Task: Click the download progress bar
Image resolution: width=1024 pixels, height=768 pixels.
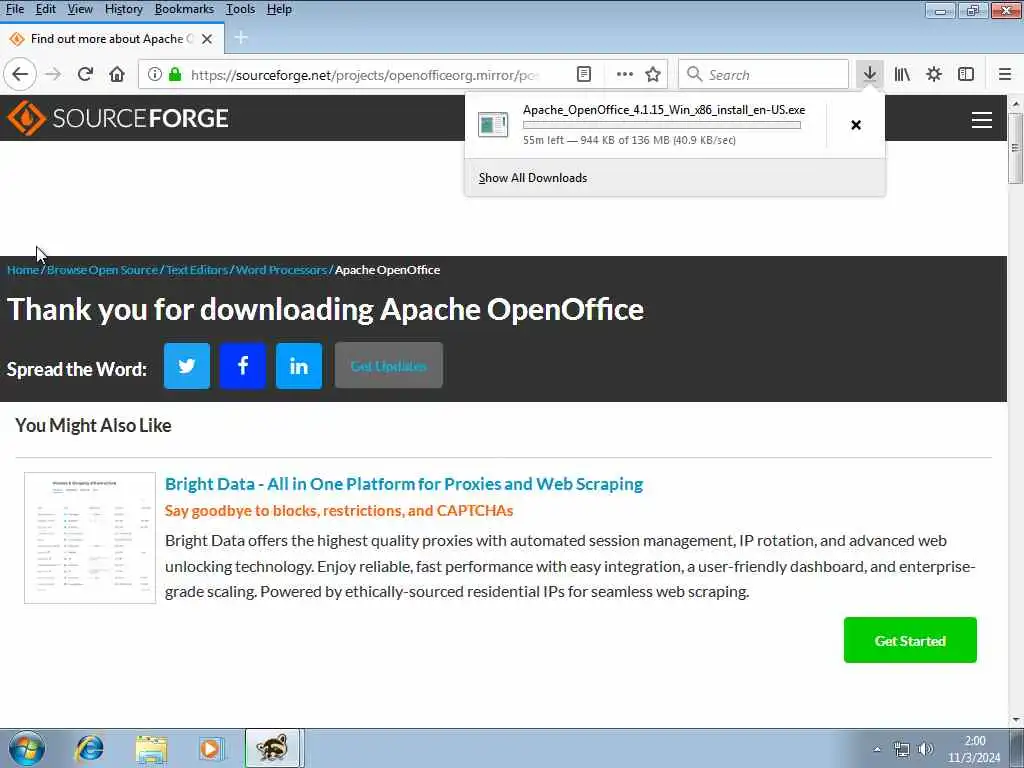Action: [x=662, y=125]
